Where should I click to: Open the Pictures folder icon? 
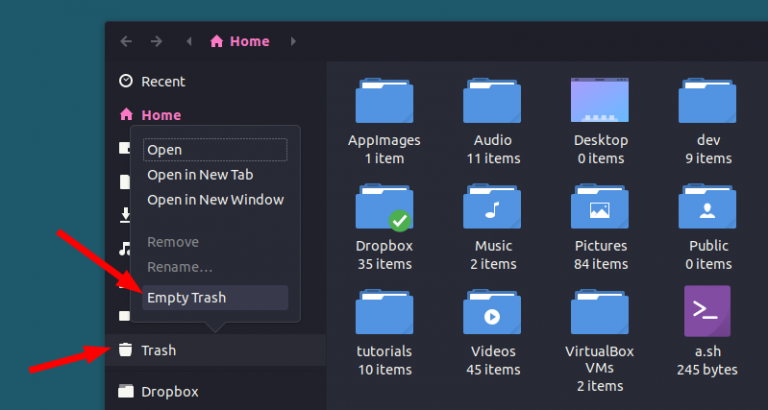click(600, 207)
